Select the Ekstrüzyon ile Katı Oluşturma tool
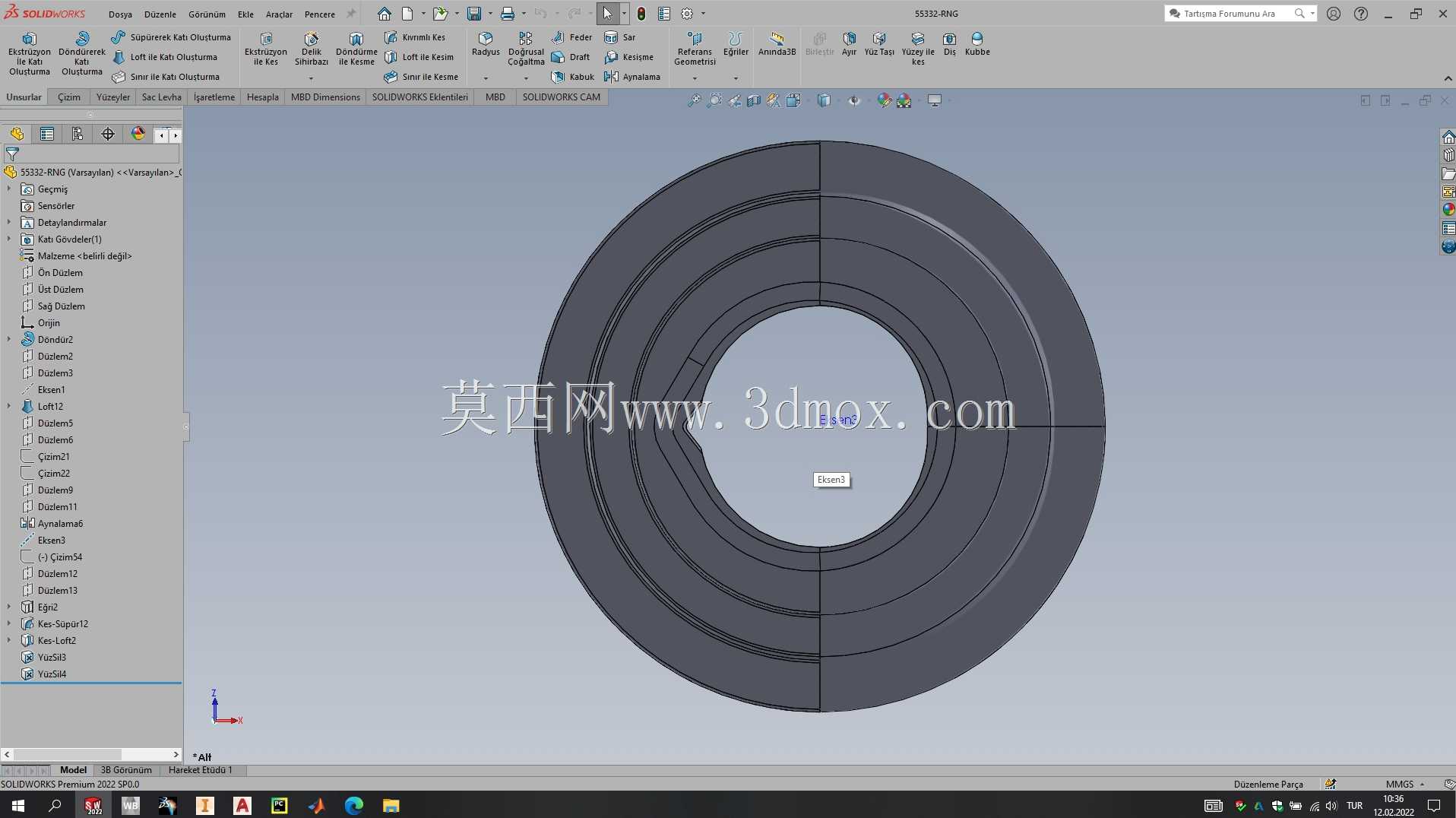 (x=30, y=53)
